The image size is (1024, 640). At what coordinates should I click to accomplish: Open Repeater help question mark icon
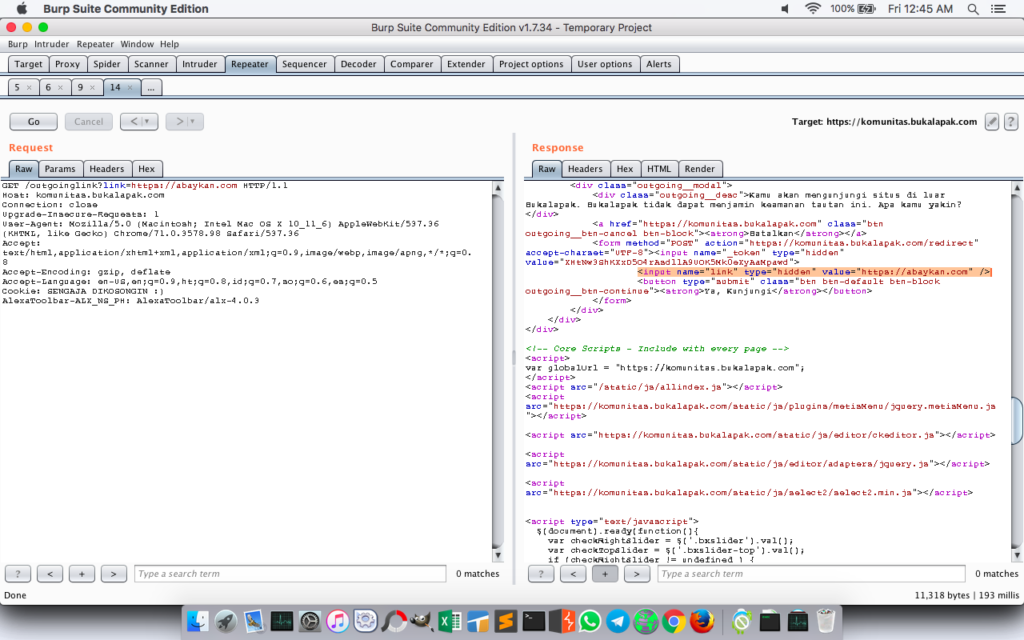pos(1008,121)
